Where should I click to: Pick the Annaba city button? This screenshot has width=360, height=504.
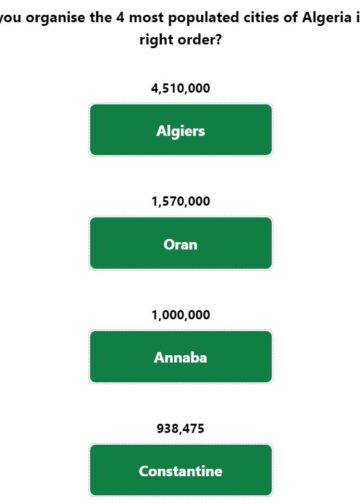(x=181, y=356)
